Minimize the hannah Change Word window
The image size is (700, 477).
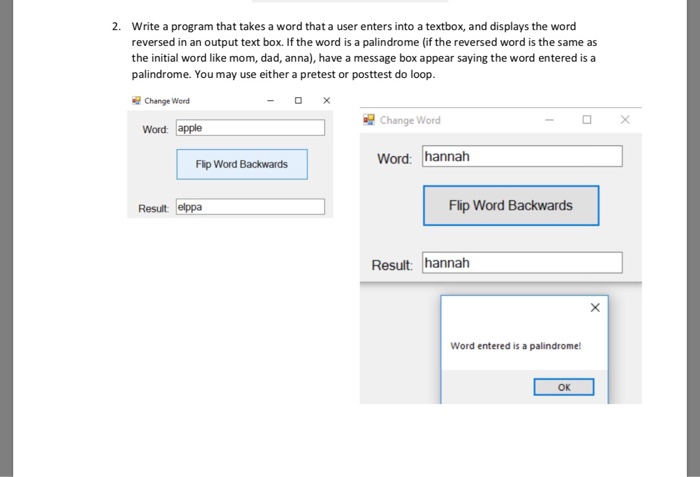coord(550,120)
